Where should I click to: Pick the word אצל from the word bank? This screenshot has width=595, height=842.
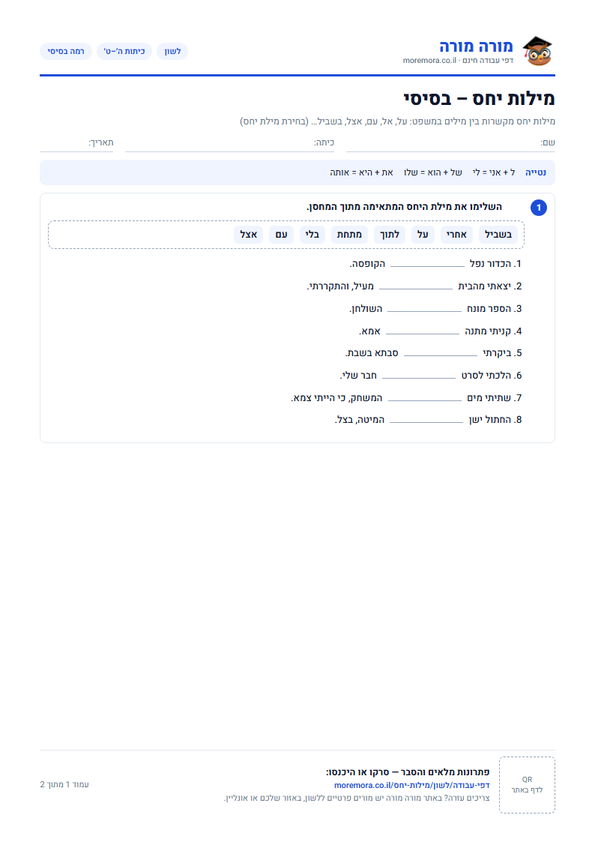(249, 235)
